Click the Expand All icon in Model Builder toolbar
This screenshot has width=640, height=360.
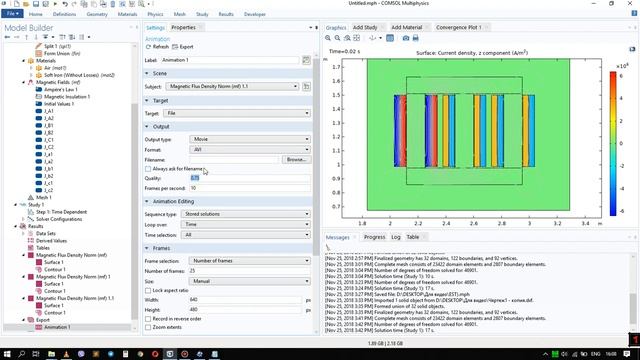point(72,37)
